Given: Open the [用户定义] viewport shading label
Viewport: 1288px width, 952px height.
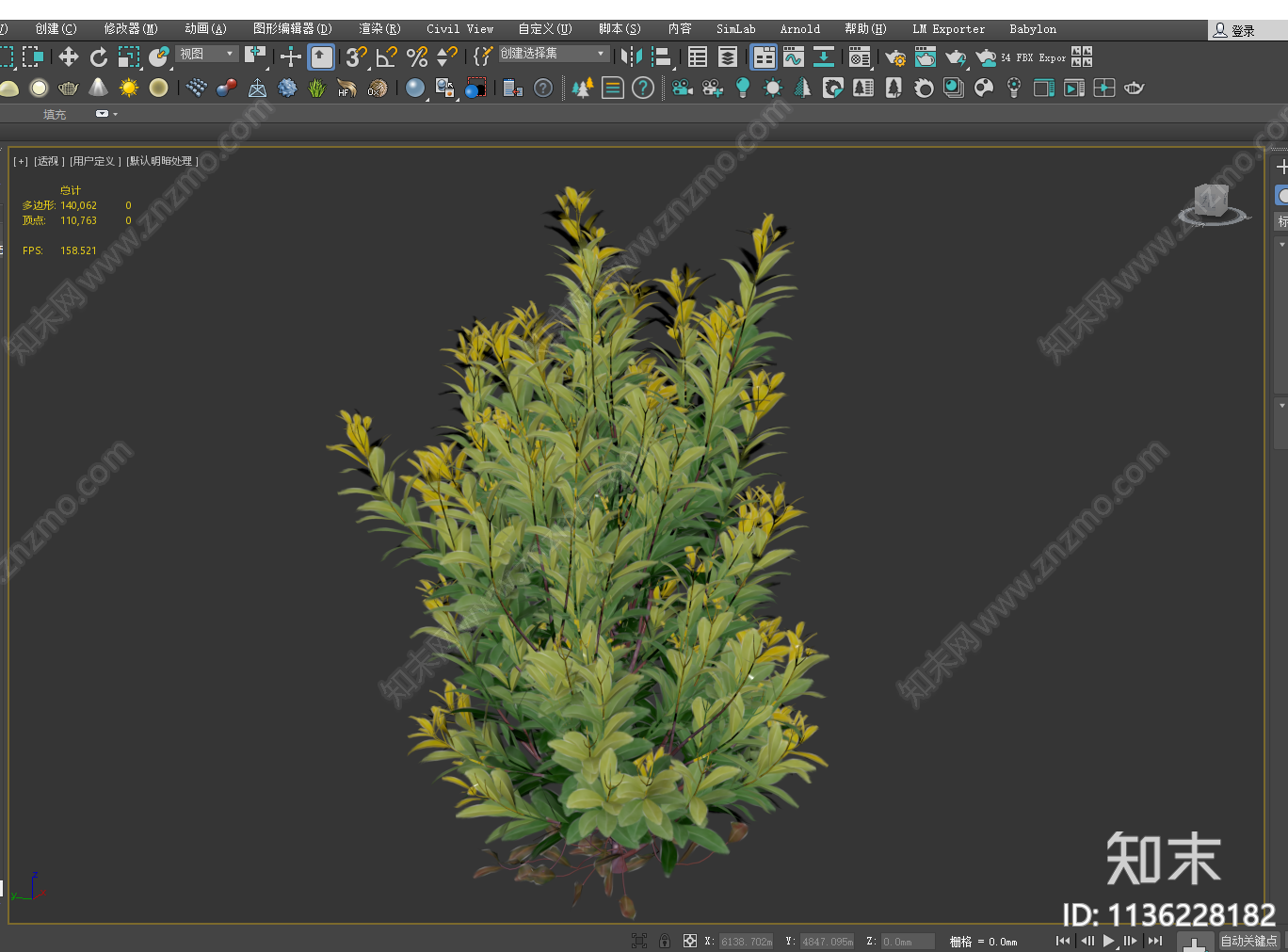Looking at the screenshot, I should (x=95, y=161).
